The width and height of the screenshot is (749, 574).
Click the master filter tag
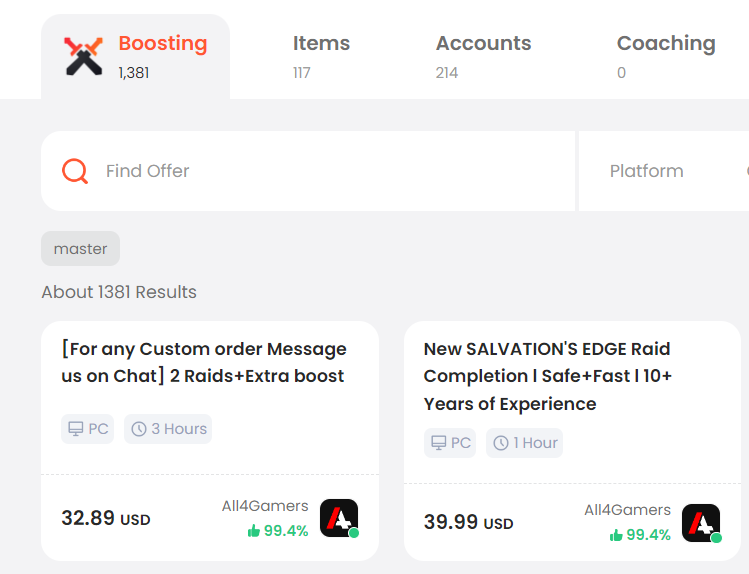[80, 249]
